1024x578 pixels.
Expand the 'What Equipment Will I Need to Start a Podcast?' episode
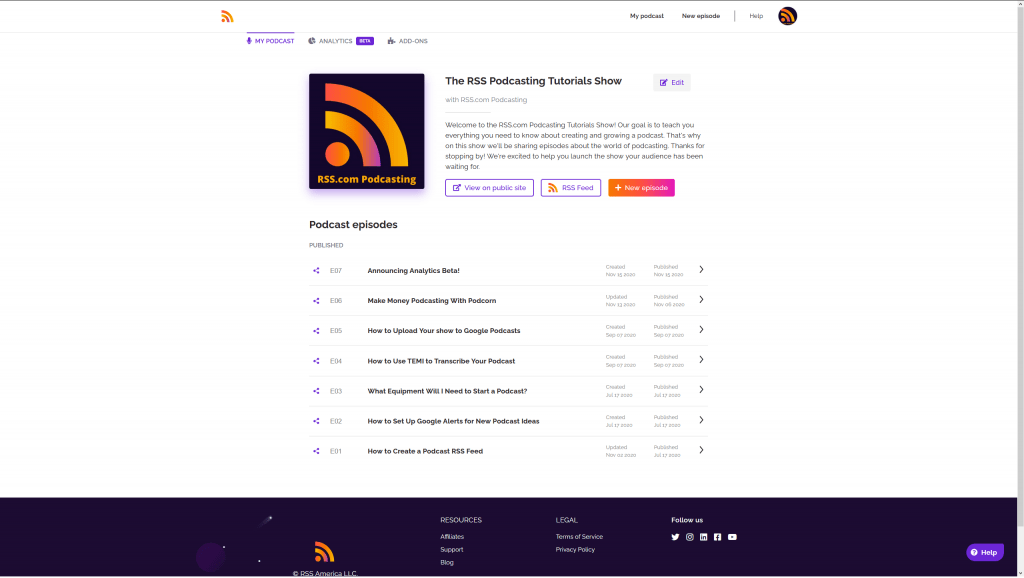[x=701, y=391]
